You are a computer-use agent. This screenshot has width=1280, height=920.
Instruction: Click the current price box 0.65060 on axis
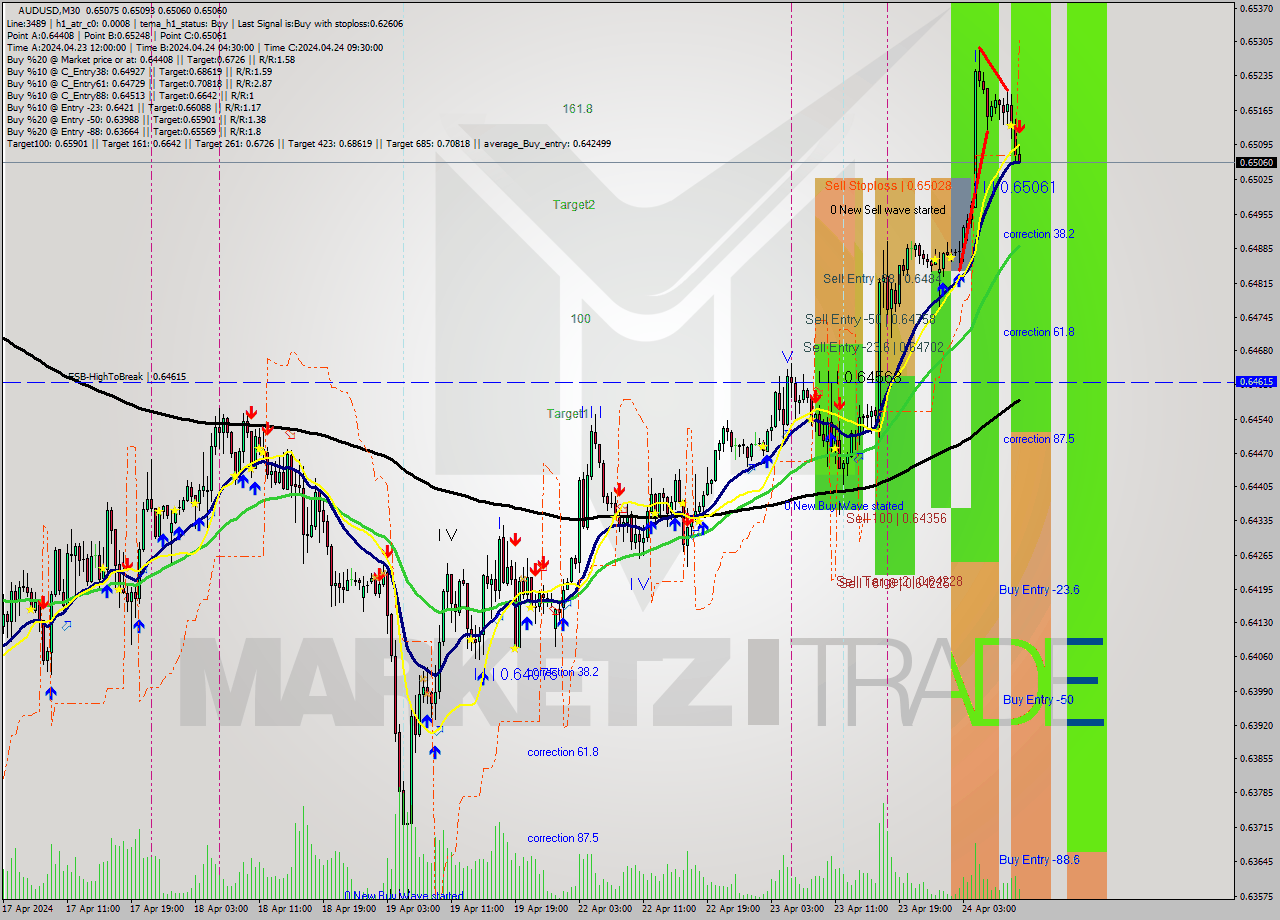[x=1256, y=162]
